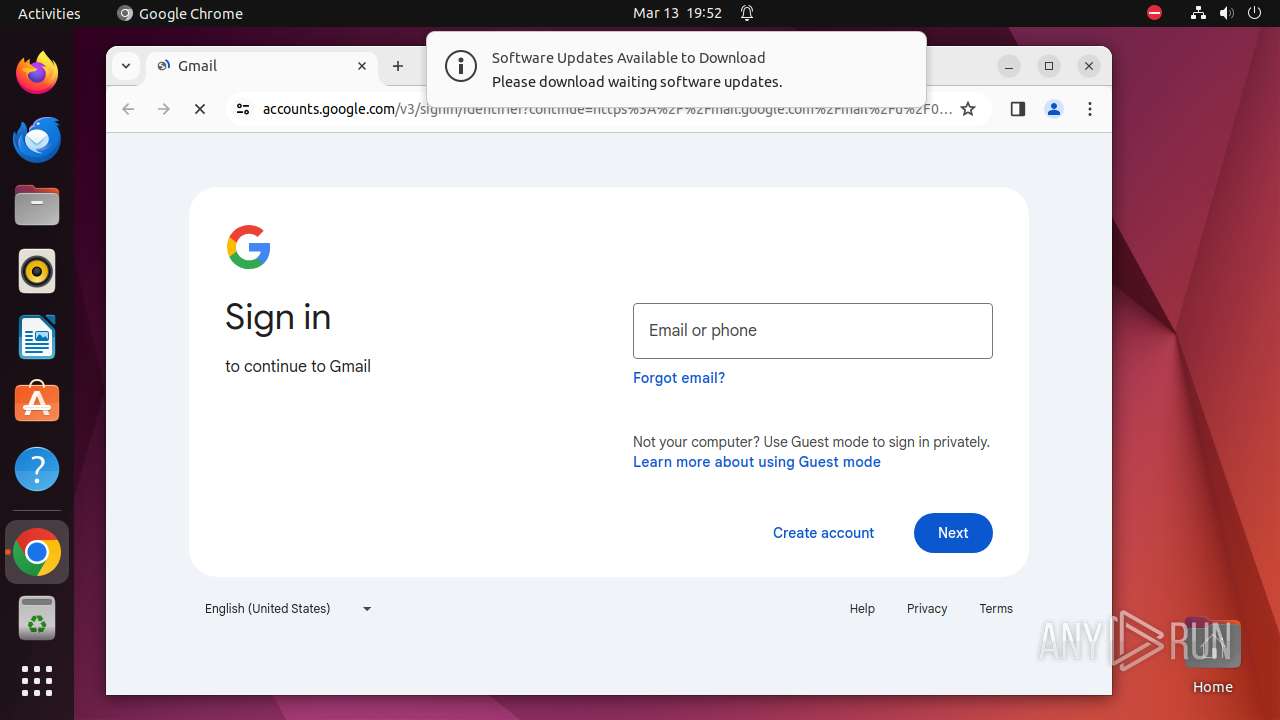Open the Trash in the dock
This screenshot has height=720, width=1280.
[x=37, y=618]
